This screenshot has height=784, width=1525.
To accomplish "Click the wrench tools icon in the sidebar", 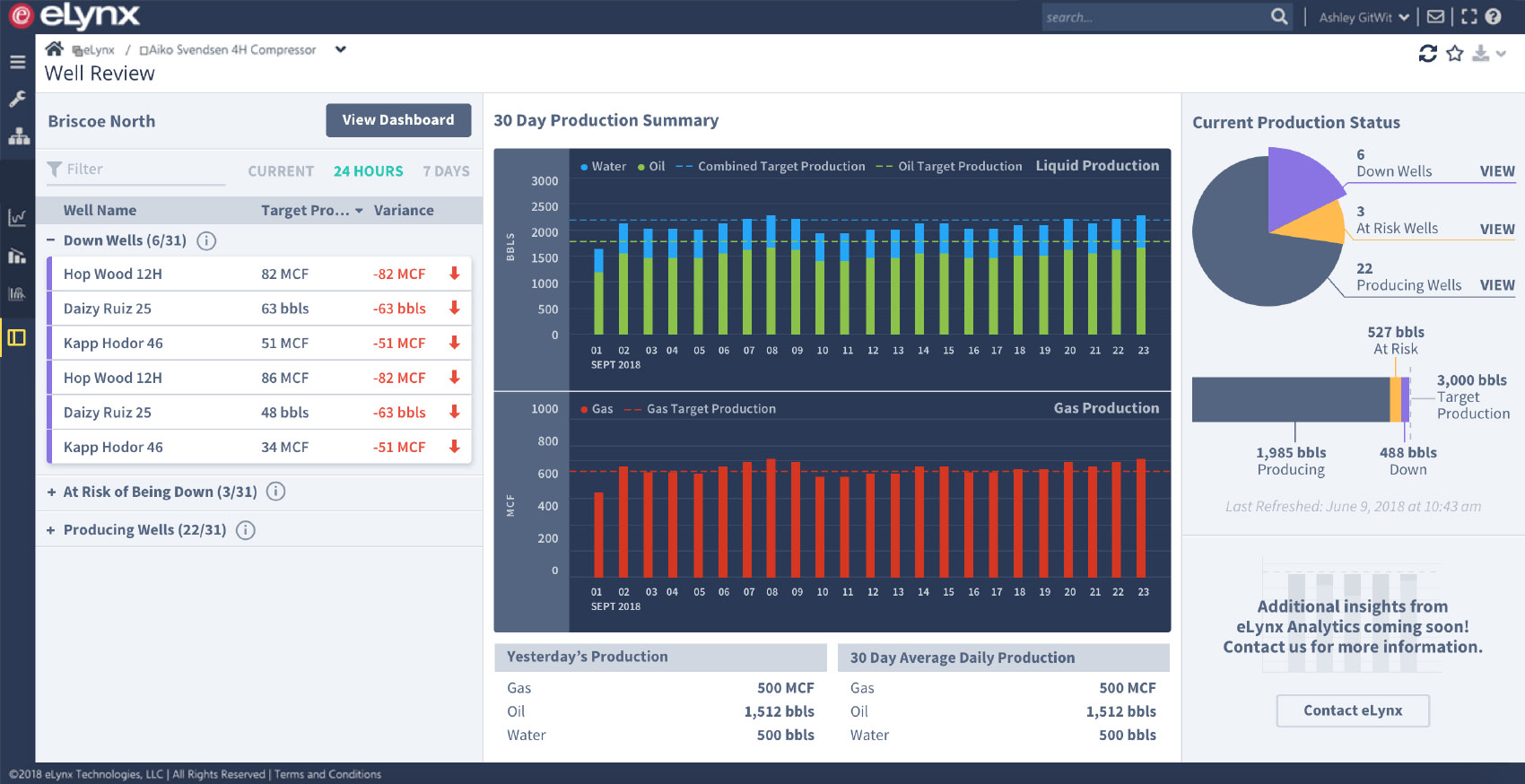I will point(17,99).
